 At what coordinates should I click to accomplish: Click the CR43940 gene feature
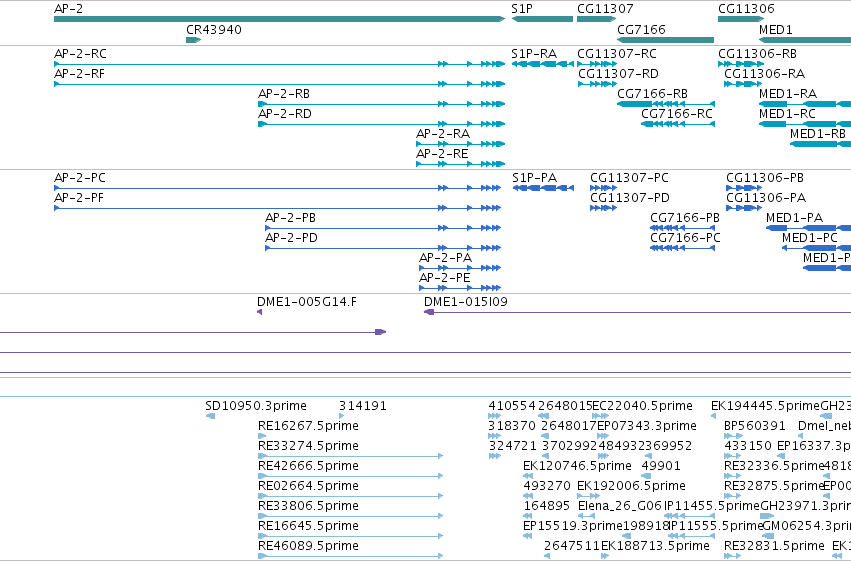pos(194,40)
